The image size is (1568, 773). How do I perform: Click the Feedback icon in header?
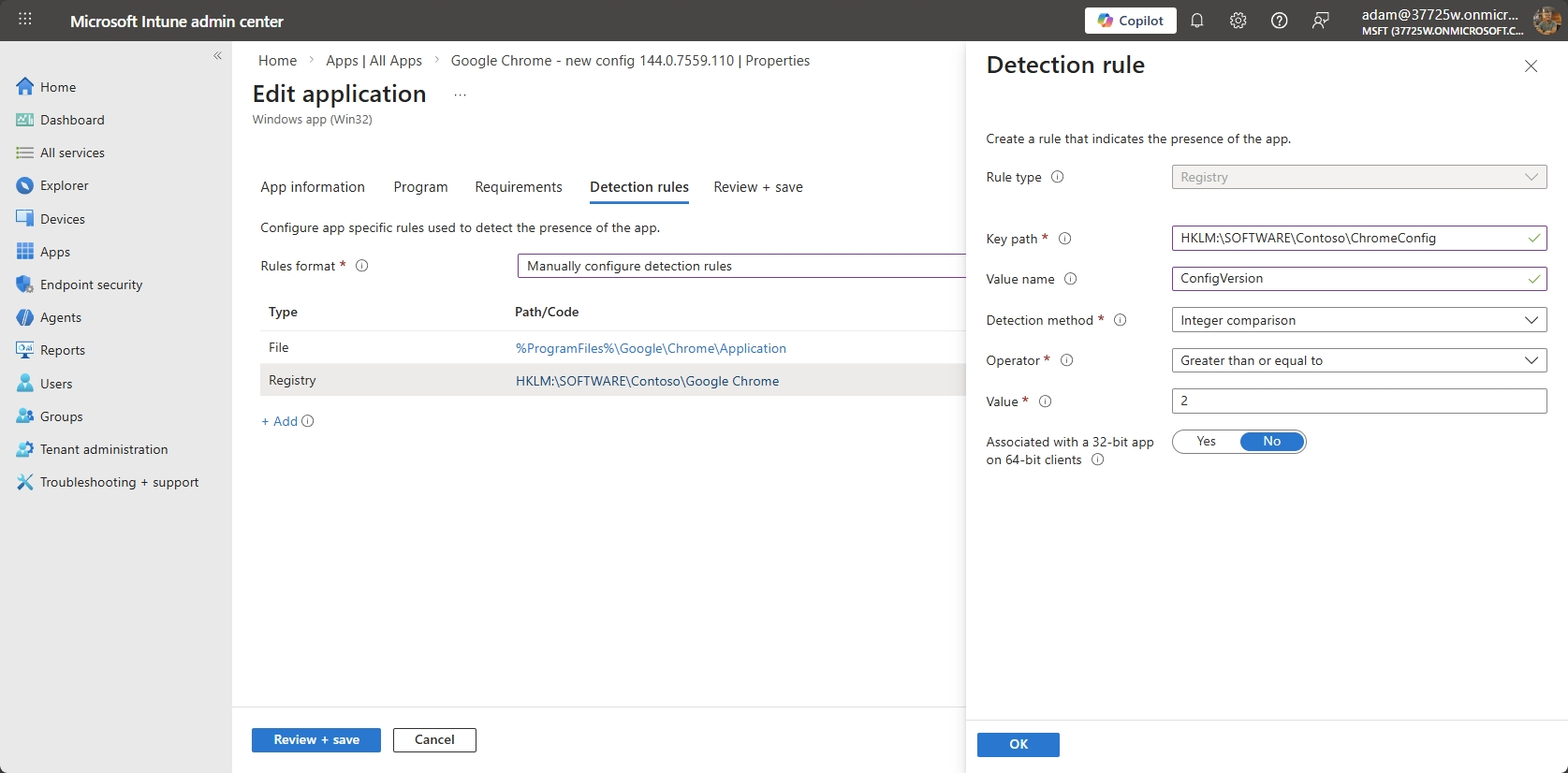coord(1320,21)
